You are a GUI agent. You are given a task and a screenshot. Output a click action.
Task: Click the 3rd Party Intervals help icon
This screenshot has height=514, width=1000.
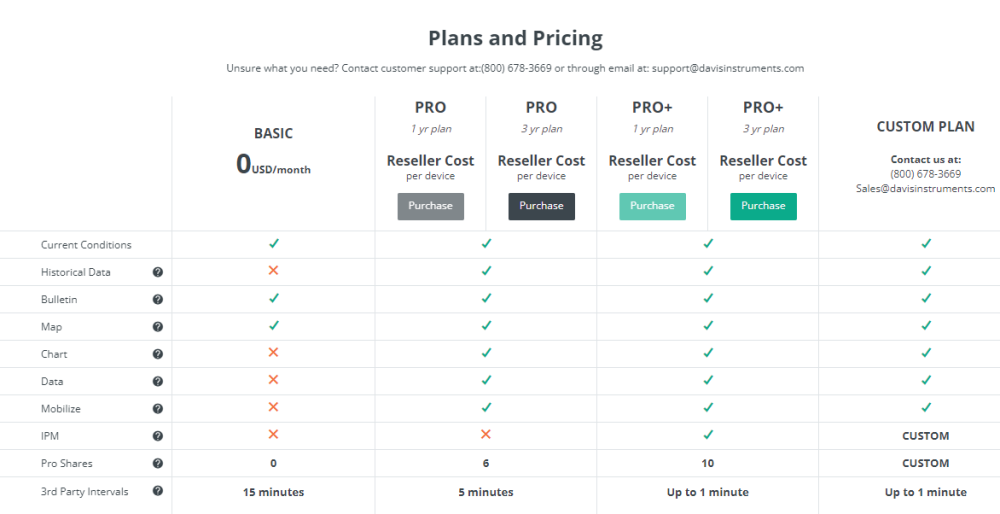(158, 491)
